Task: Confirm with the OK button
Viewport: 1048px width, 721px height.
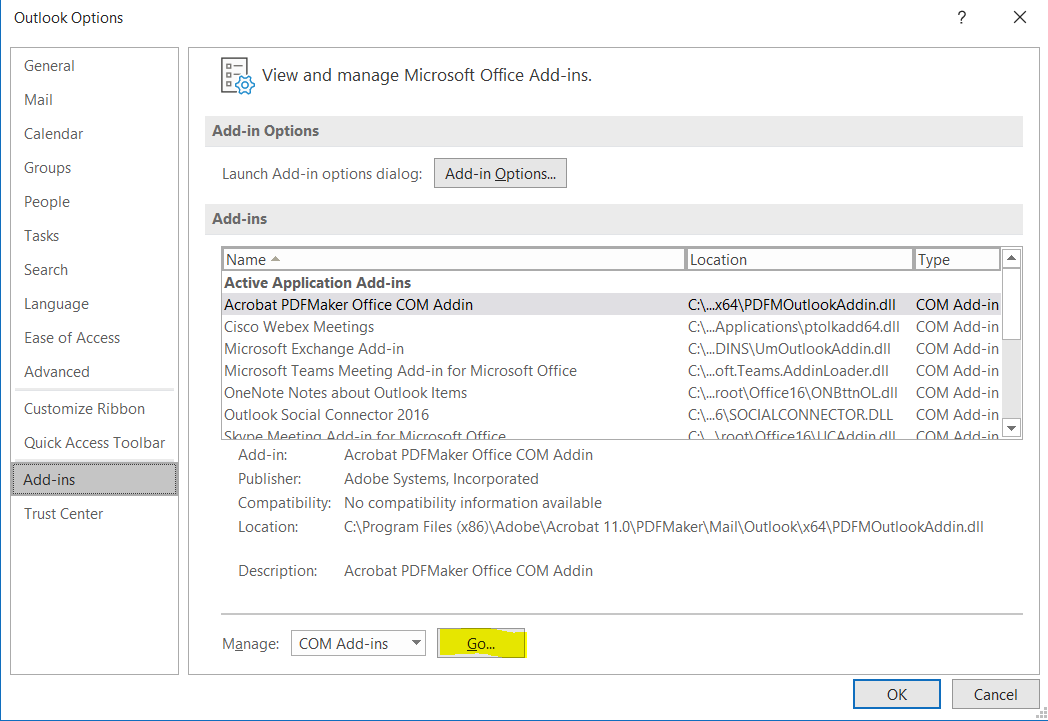Action: click(896, 694)
